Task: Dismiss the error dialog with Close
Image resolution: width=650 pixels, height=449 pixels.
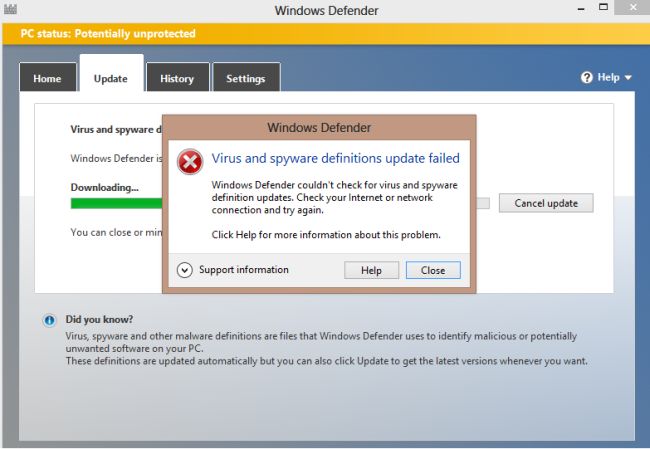Action: (433, 270)
